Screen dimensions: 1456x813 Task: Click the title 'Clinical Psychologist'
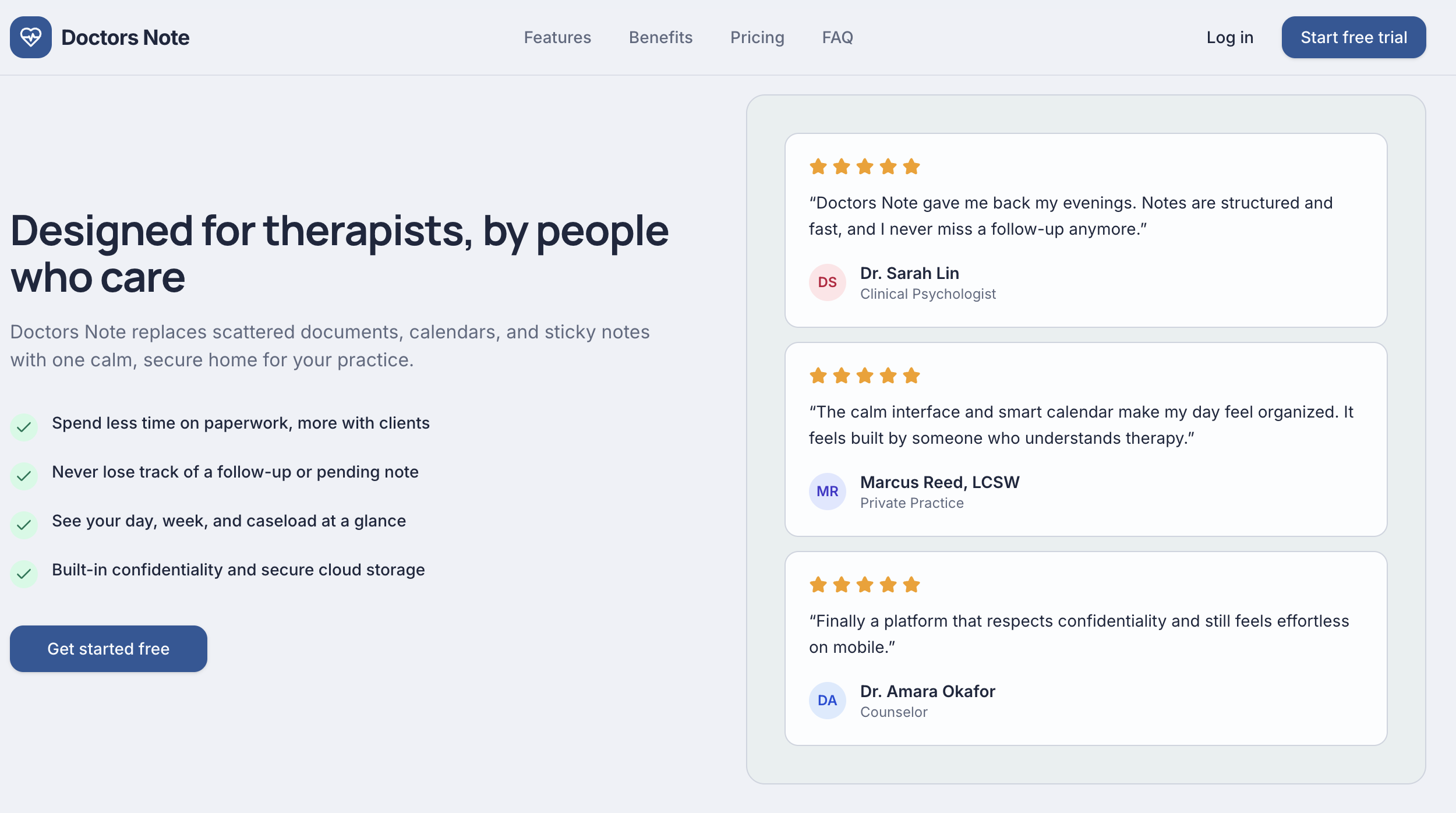point(928,294)
